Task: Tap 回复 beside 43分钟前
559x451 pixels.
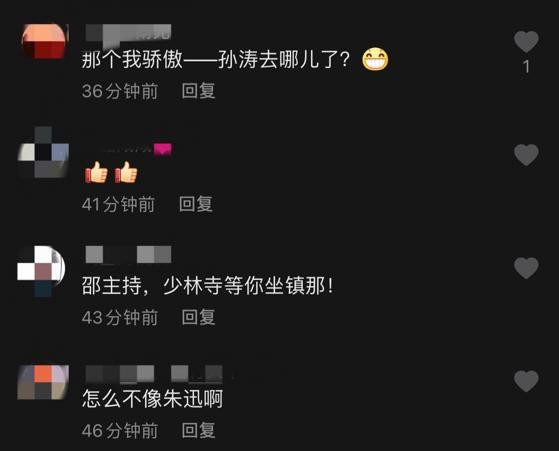Action: pyautogui.click(x=199, y=317)
